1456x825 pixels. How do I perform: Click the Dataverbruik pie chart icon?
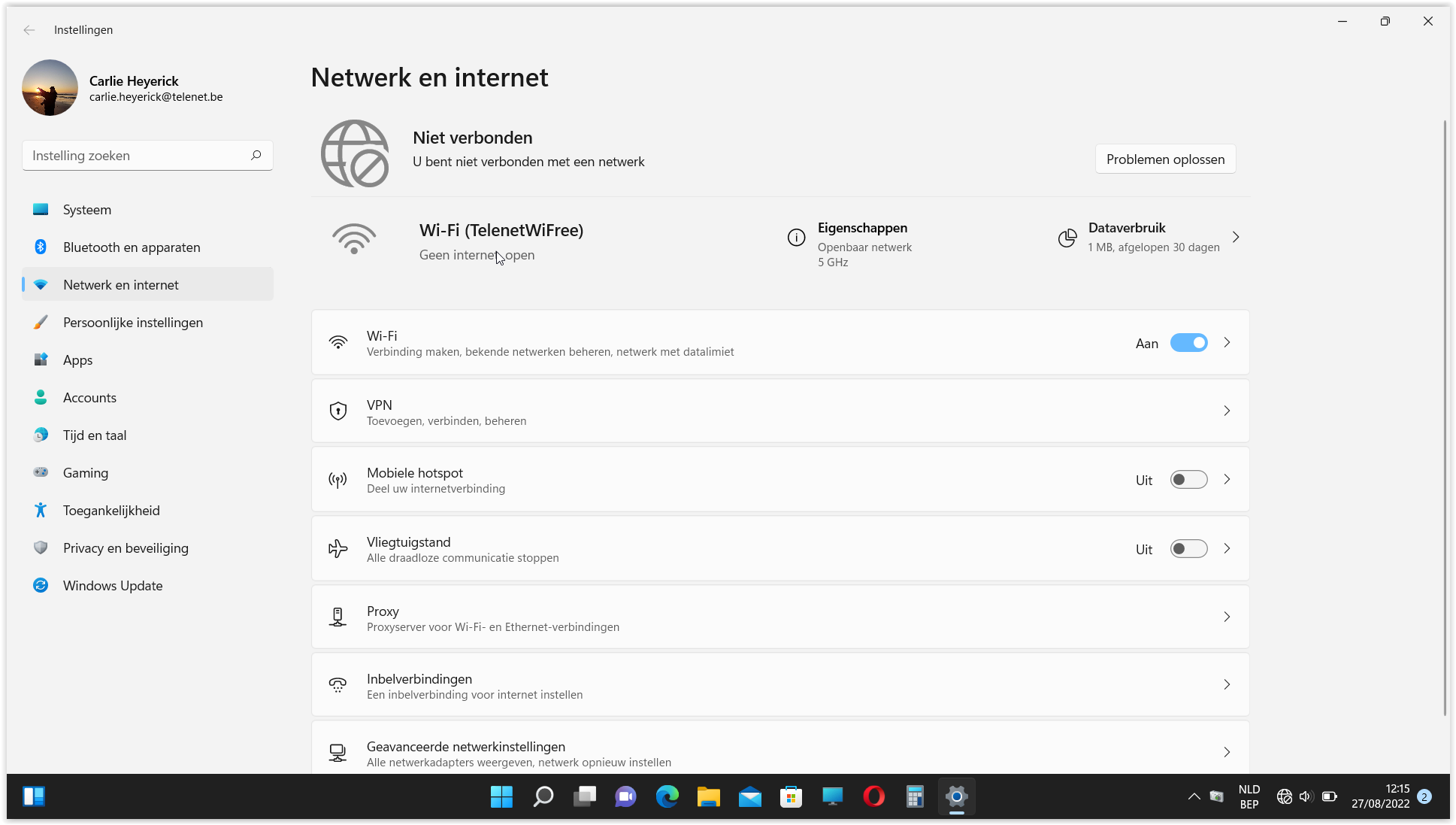coord(1067,238)
